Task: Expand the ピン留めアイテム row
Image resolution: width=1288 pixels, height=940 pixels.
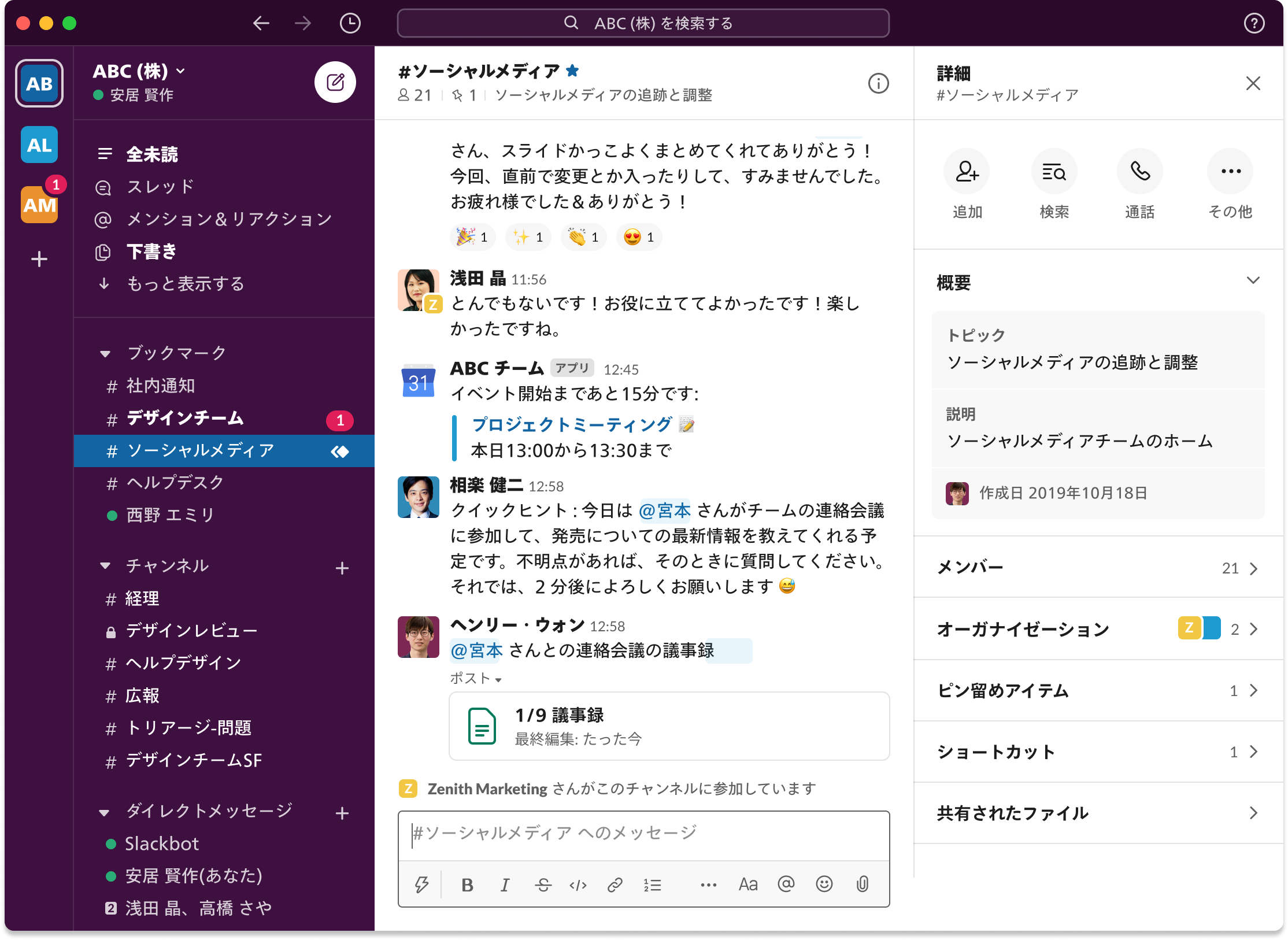Action: 1098,690
